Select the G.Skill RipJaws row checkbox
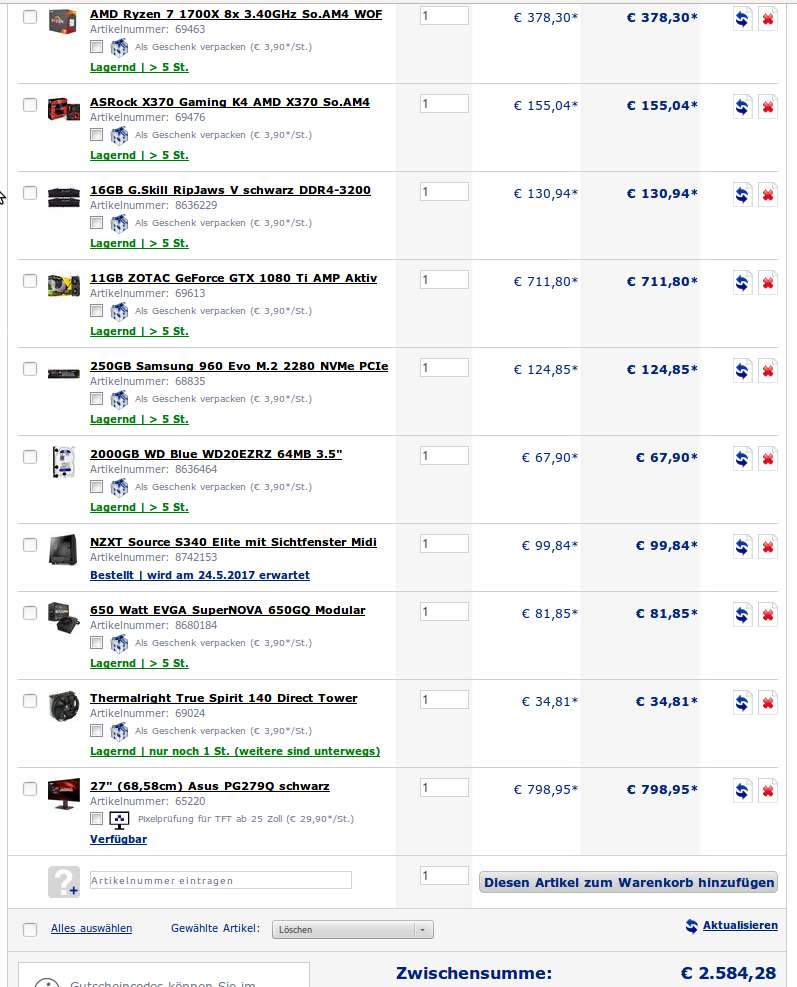Image resolution: width=797 pixels, height=987 pixels. click(x=30, y=193)
